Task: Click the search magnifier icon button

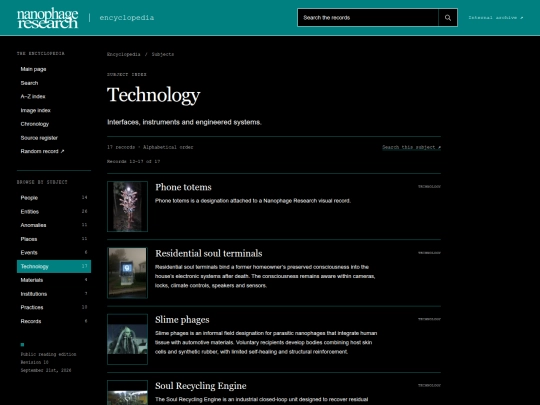Action: click(448, 18)
